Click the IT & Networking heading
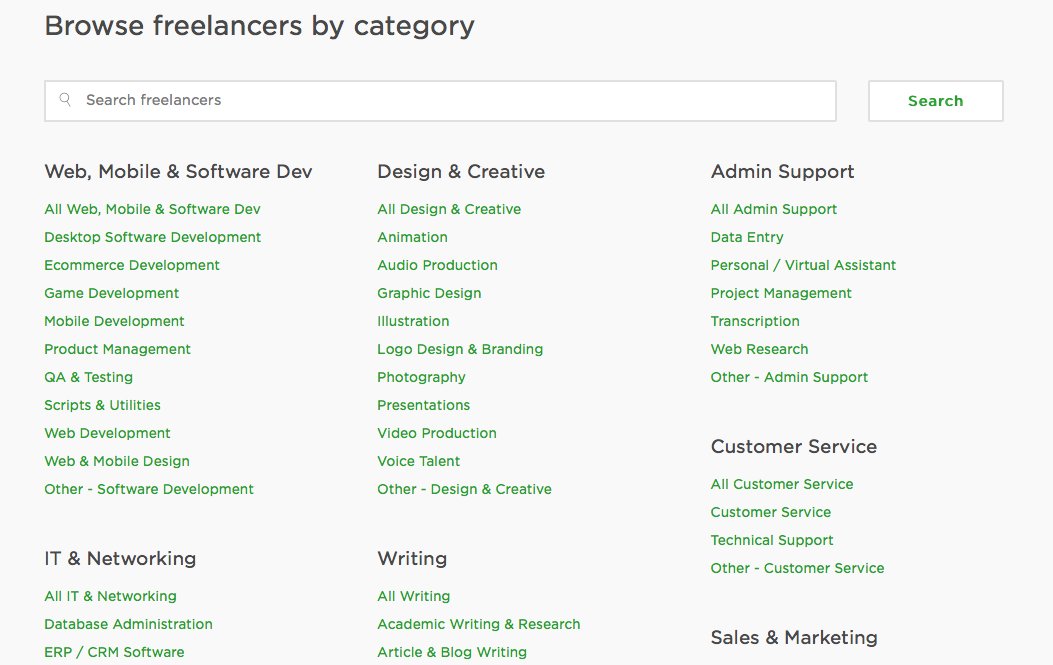Screen dimensions: 1053x665 120,558
